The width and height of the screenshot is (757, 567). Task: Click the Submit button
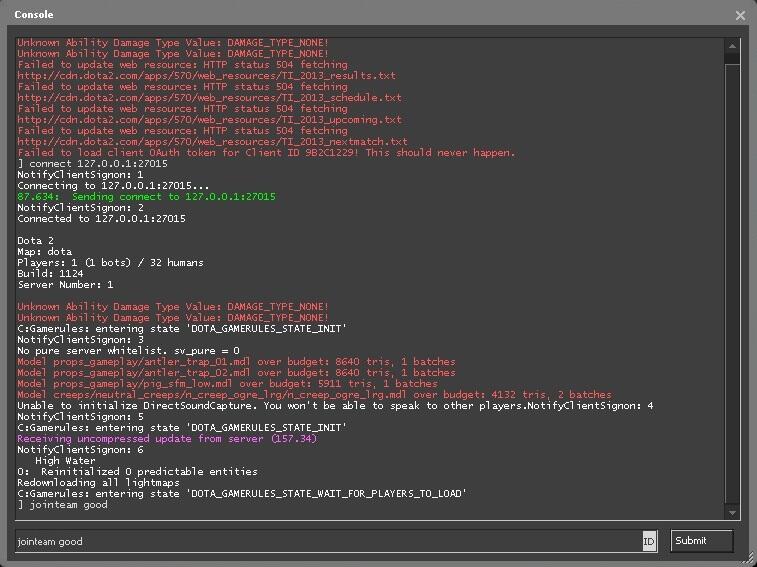click(701, 540)
